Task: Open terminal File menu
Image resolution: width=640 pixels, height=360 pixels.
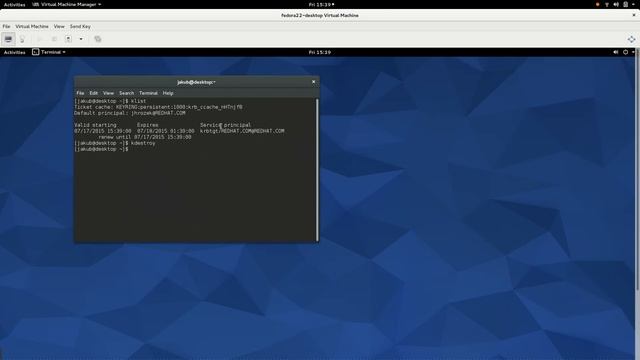Action: (x=80, y=93)
